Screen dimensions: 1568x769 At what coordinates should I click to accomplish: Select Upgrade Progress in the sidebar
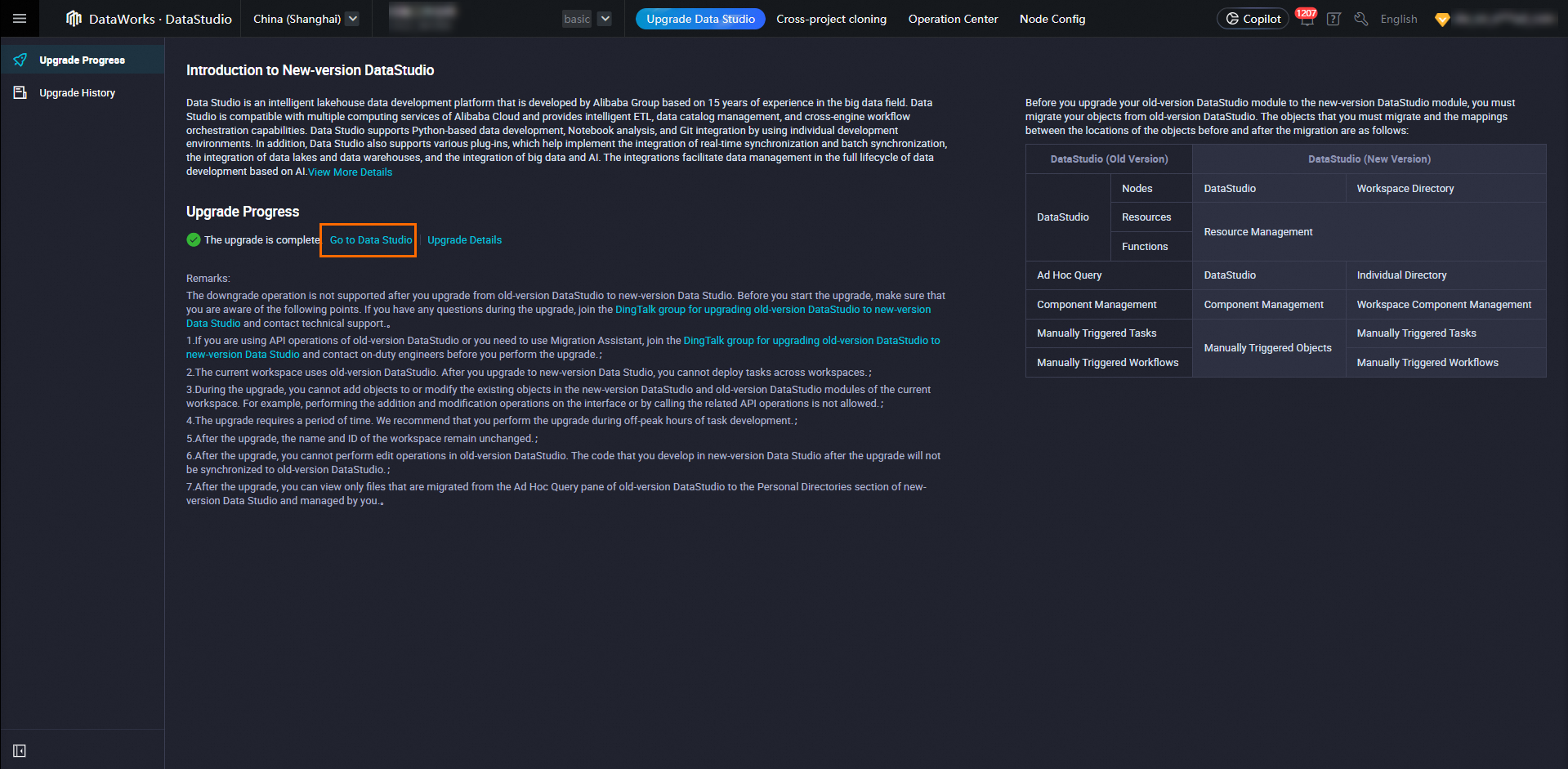click(x=83, y=60)
